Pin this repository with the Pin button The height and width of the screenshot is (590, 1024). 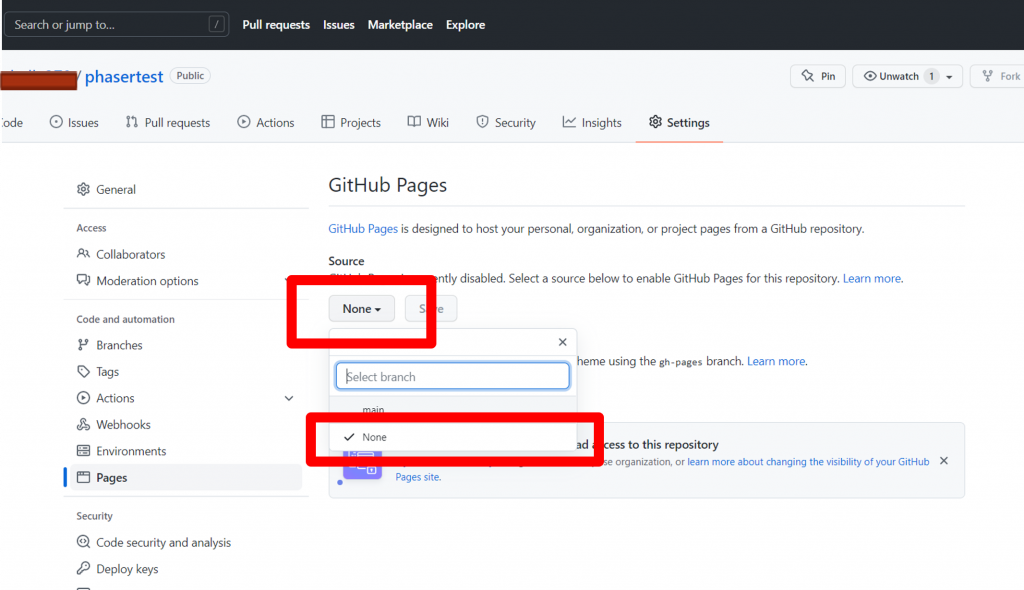point(818,76)
